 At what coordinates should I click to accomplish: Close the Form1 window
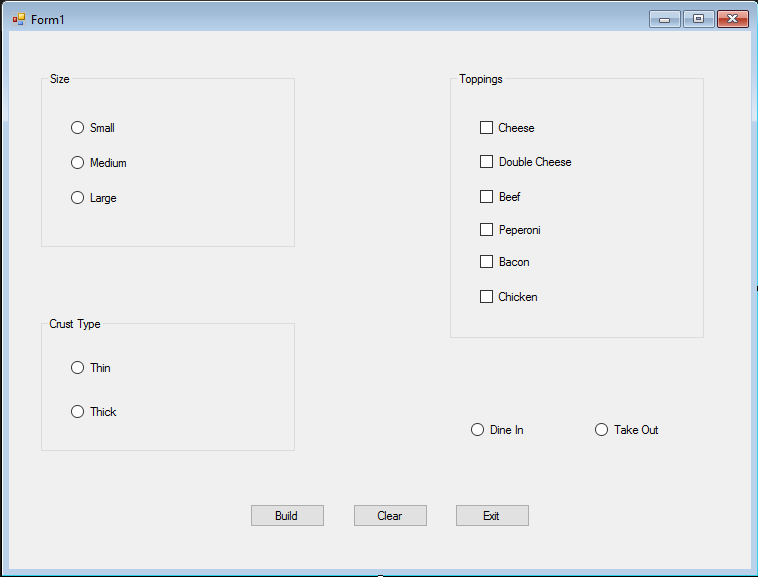[x=733, y=19]
